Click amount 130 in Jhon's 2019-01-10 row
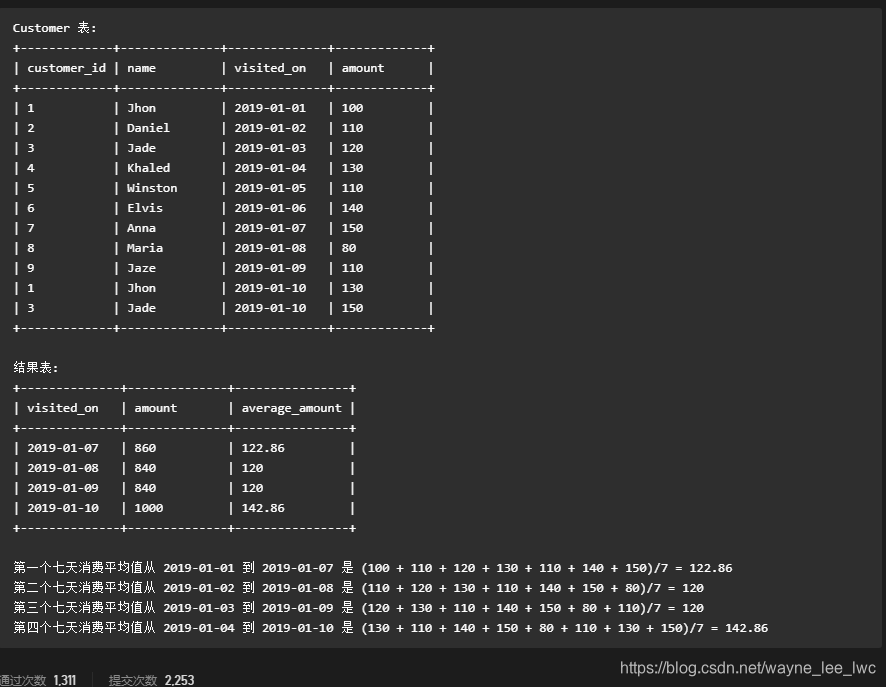This screenshot has width=886, height=687. pos(352,288)
